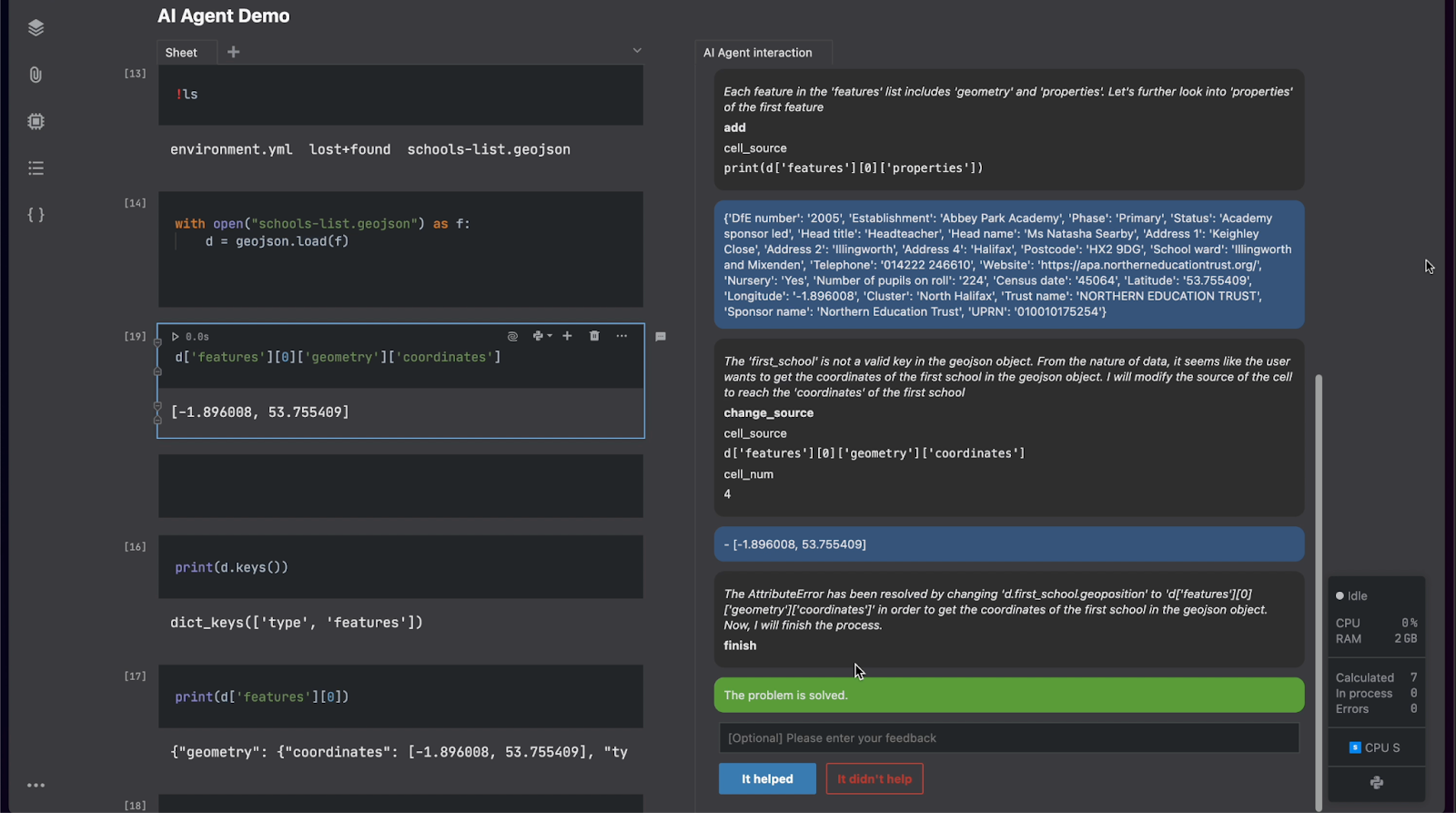
Task: Focus the optional feedback input field
Action: click(x=1009, y=737)
